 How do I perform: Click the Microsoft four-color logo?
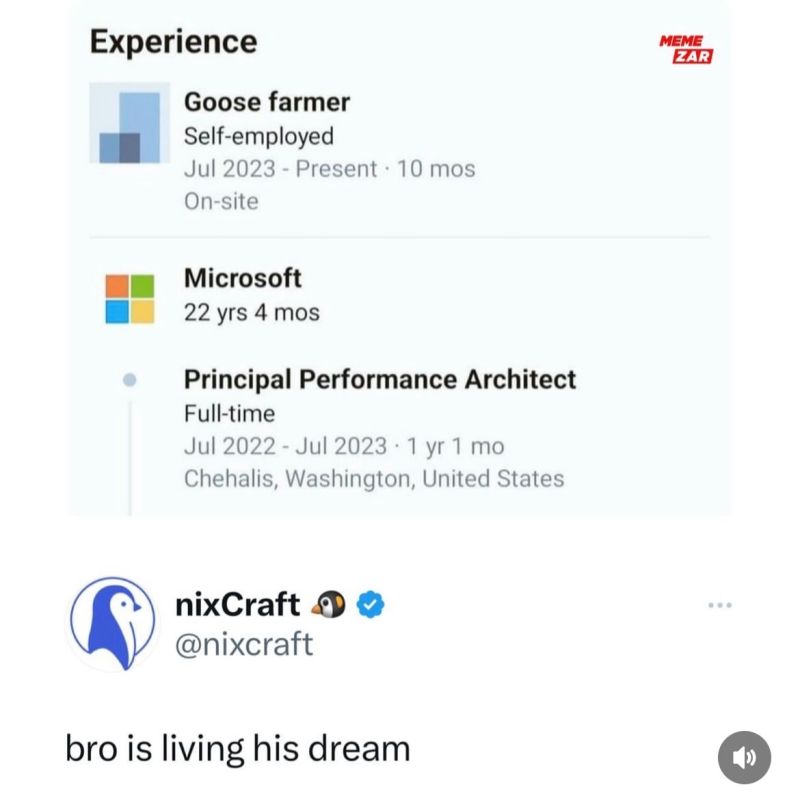tap(130, 298)
